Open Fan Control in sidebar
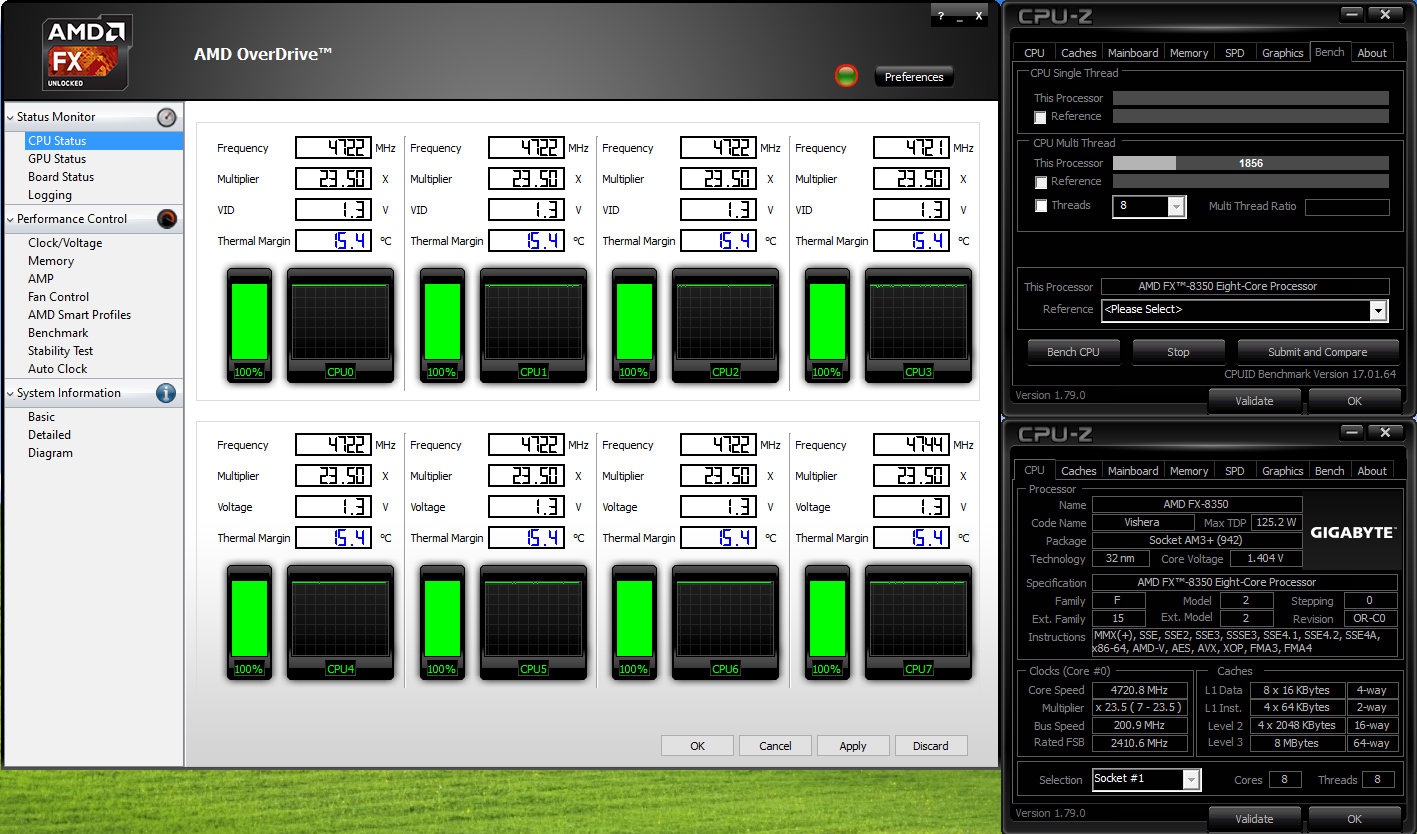Screen dimensions: 1417x834 (x=58, y=297)
